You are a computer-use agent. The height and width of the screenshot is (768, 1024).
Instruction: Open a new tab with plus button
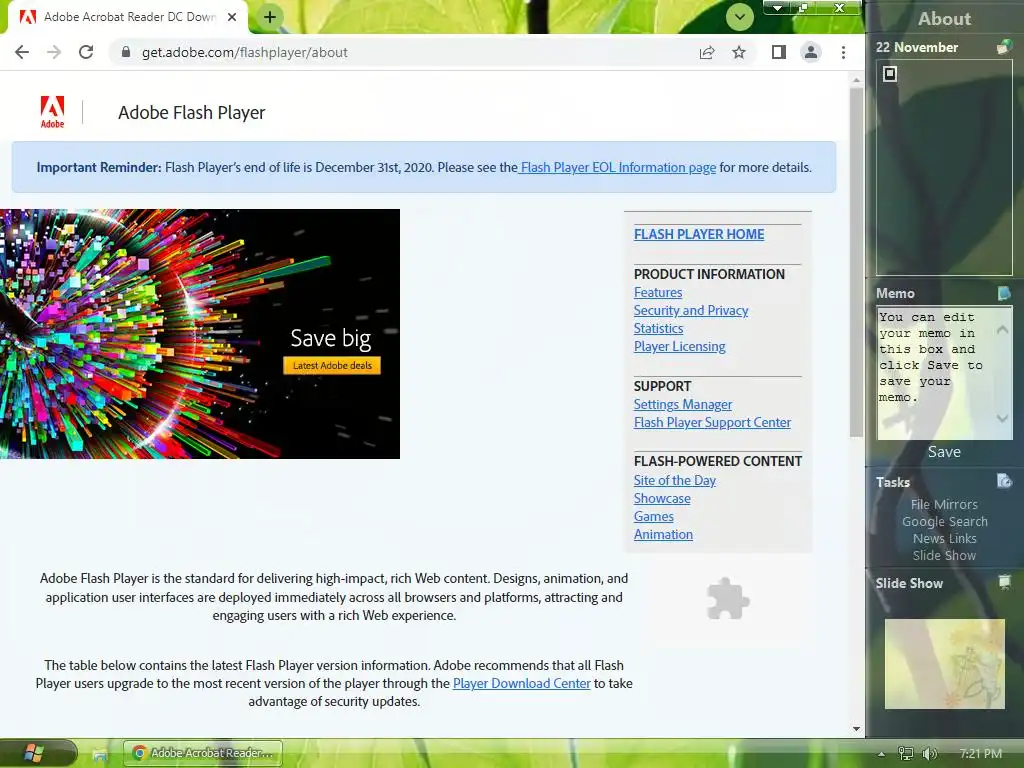(x=270, y=17)
